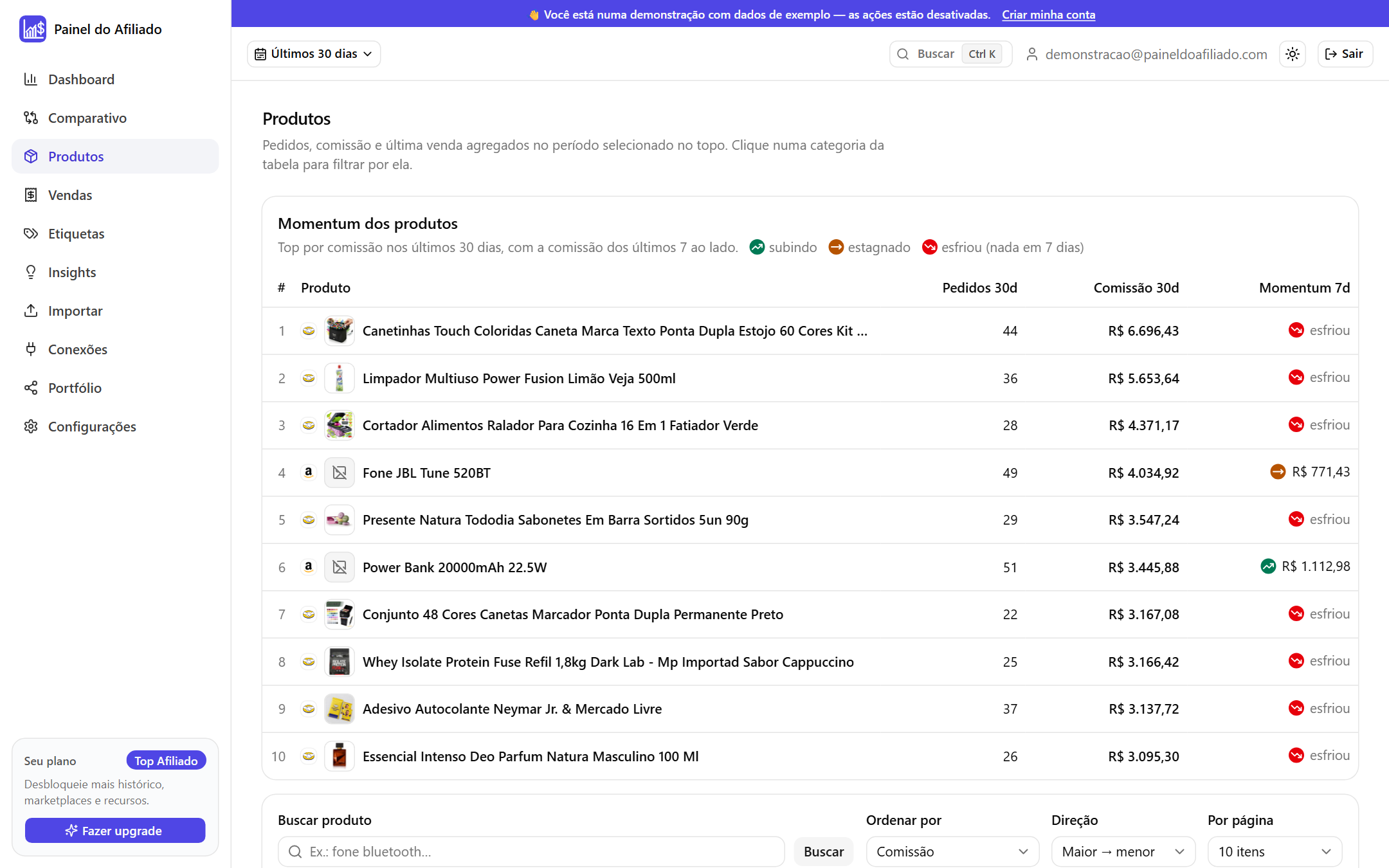The width and height of the screenshot is (1389, 868).
Task: Click the Cortador Alimentos product thumbnail
Action: tap(340, 425)
